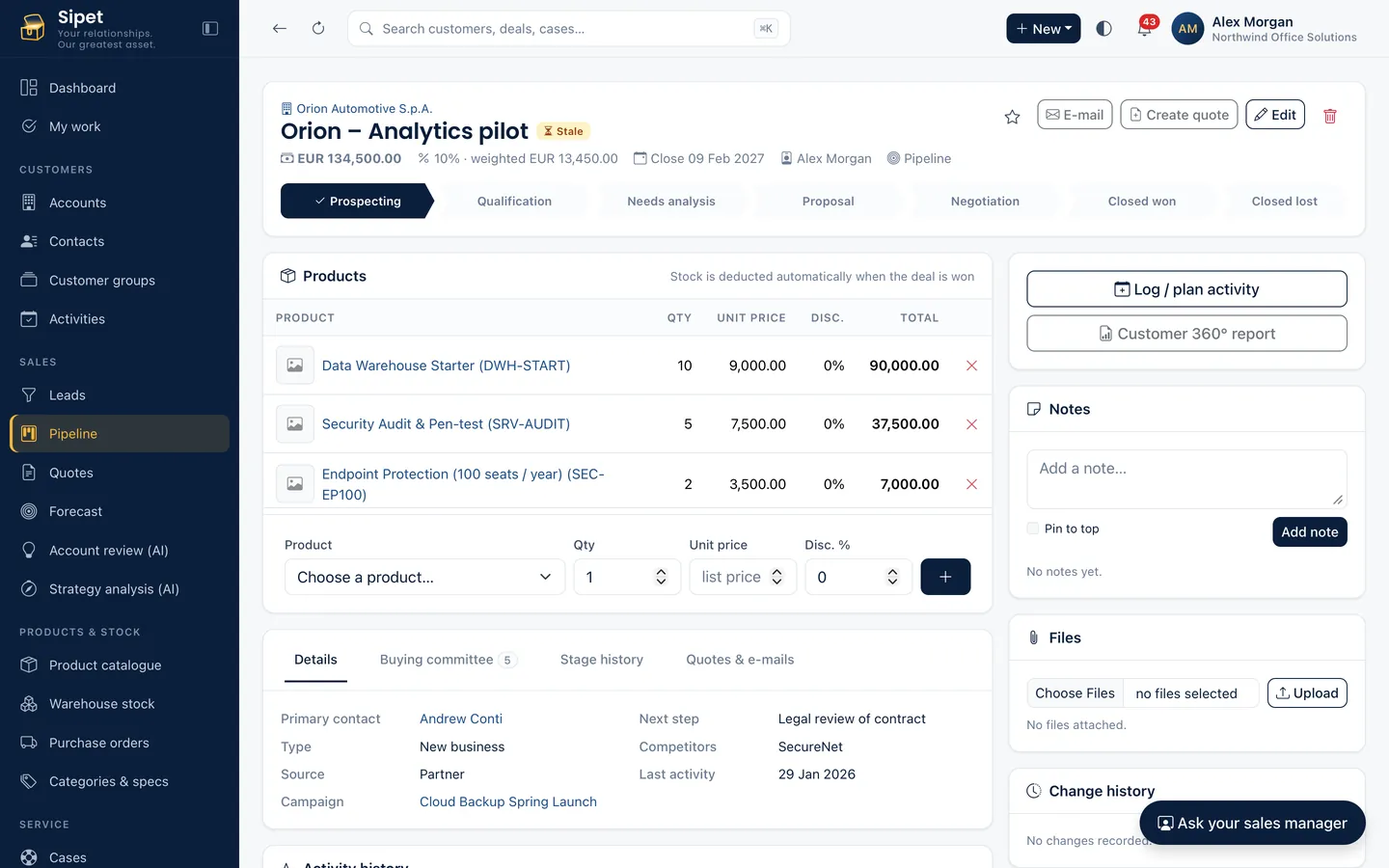1389x868 pixels.
Task: Mark the deal as Closed won
Action: (x=1142, y=201)
